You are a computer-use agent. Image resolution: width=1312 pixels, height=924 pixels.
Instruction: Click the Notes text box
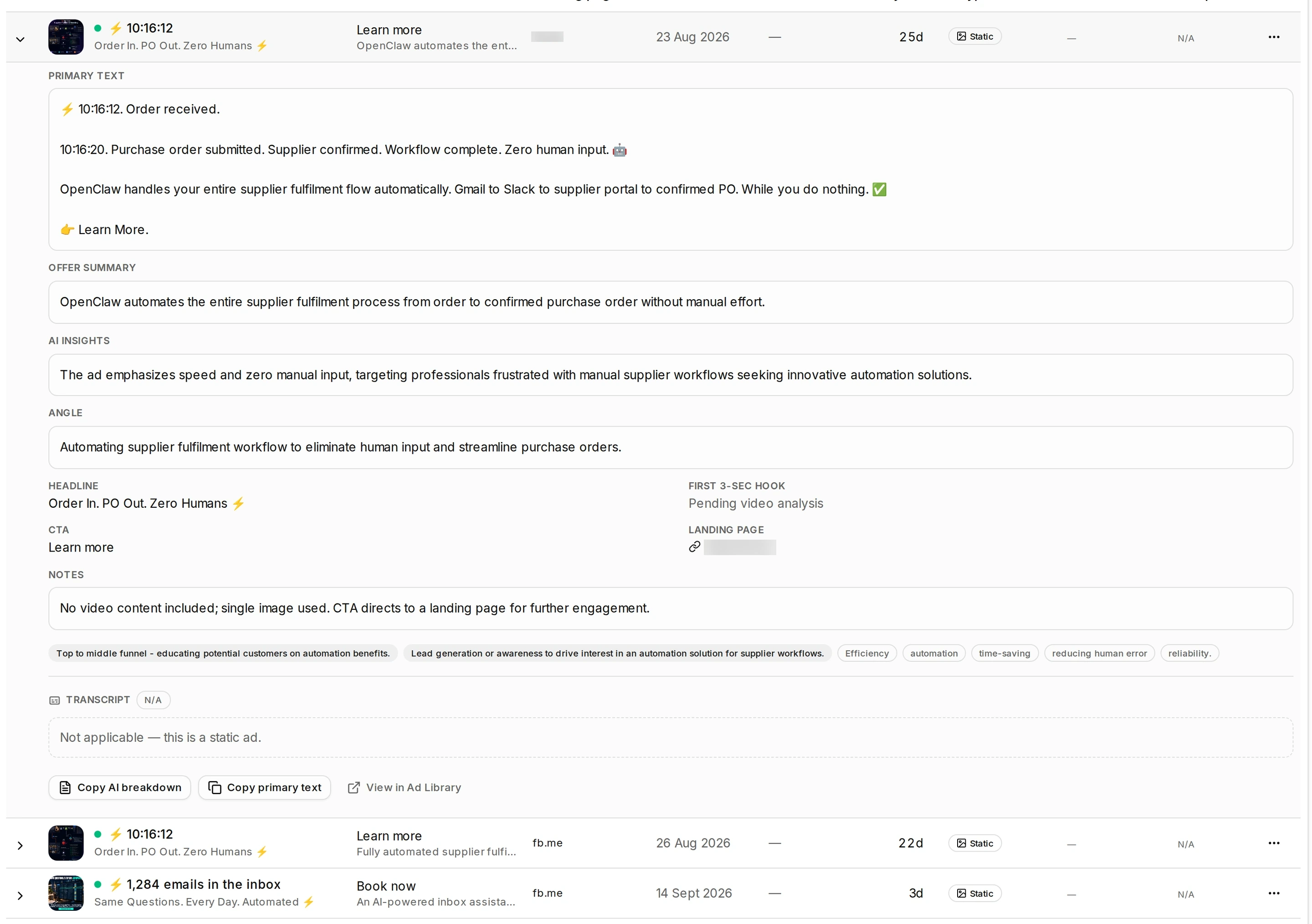pyautogui.click(x=670, y=608)
